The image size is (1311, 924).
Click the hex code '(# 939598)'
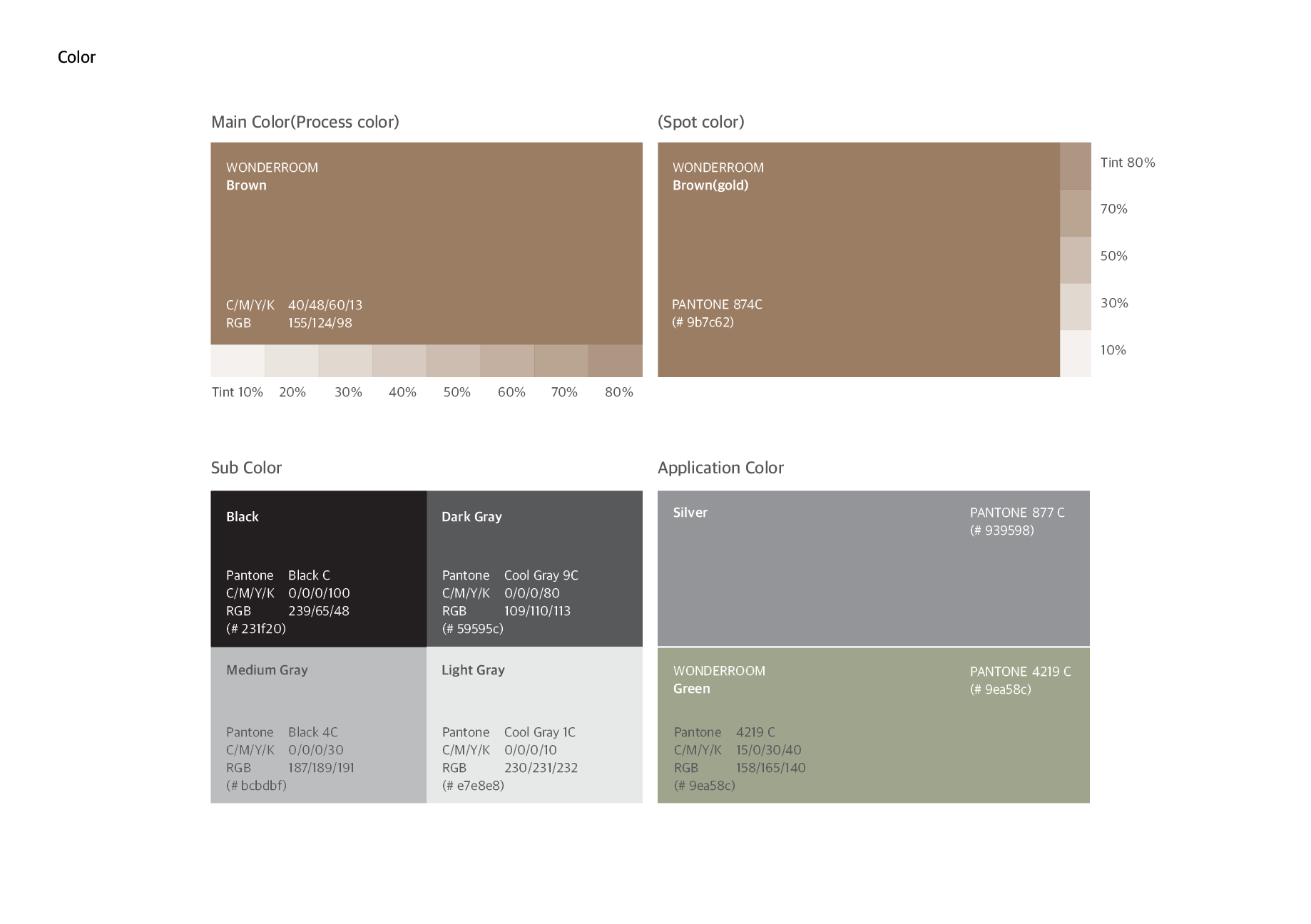pos(1001,530)
